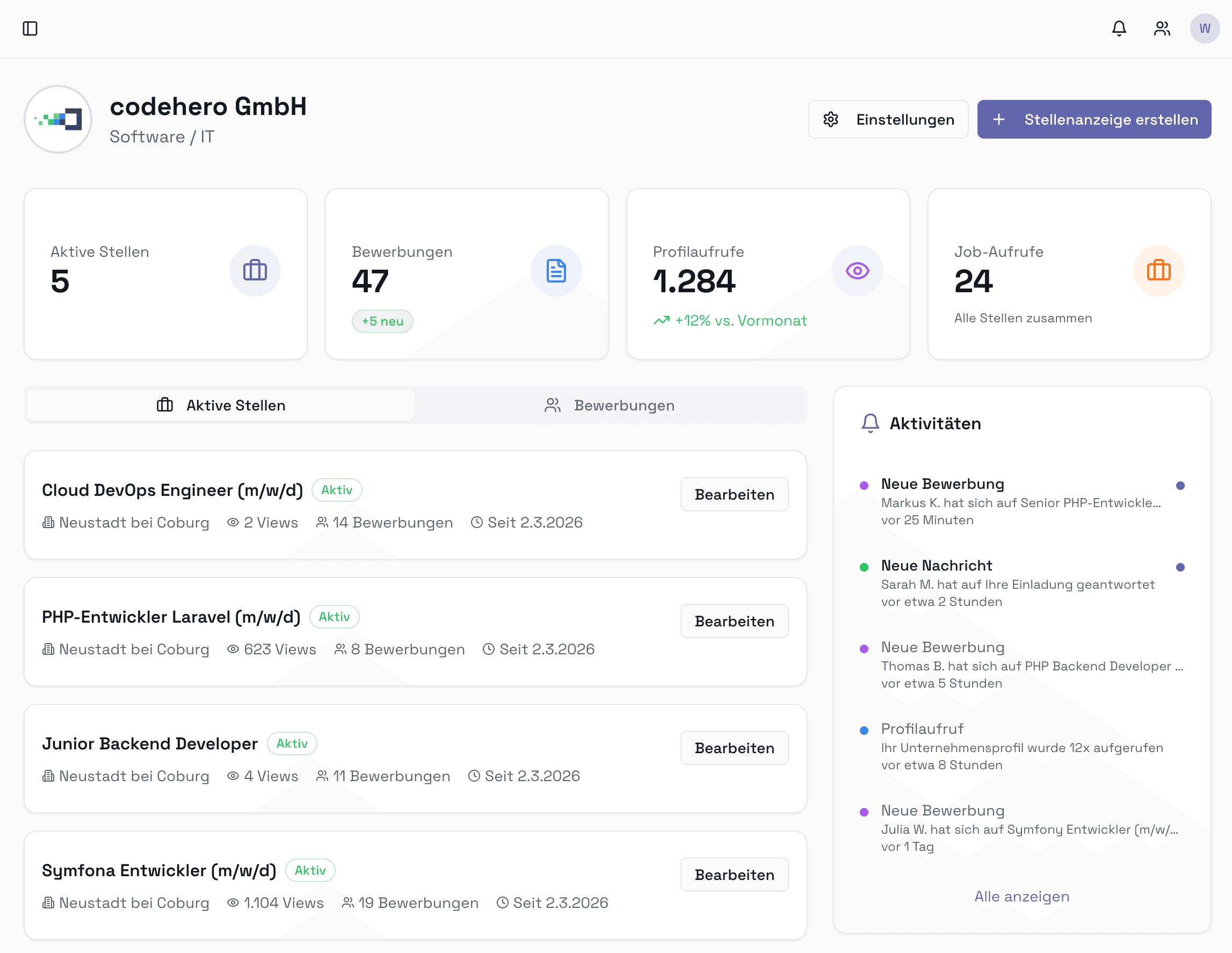Click the gear icon inside Einstellungen button
The height and width of the screenshot is (953, 1232).
[830, 119]
